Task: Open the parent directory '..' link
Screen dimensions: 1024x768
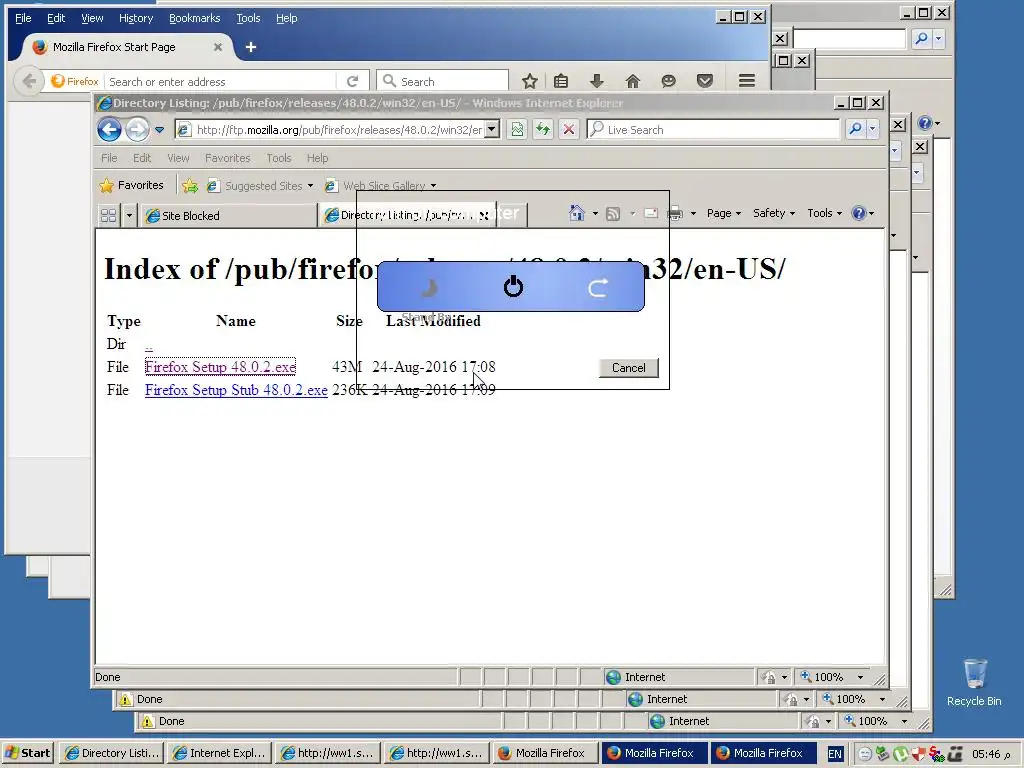Action: pos(149,345)
